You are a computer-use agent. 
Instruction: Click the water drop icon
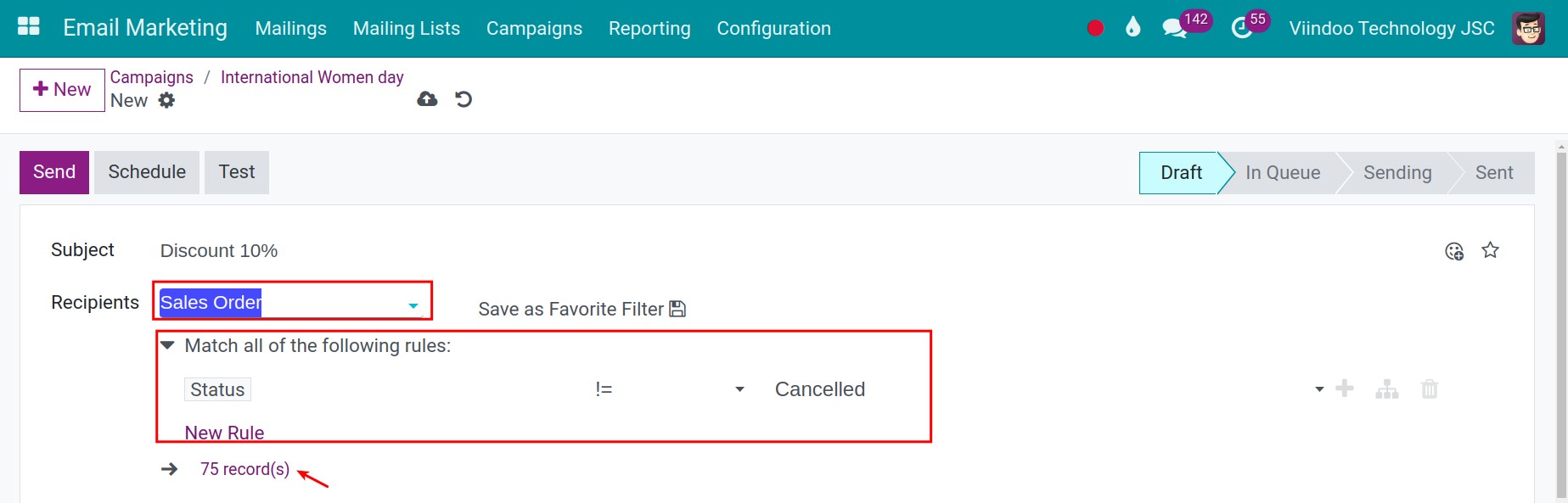[x=1132, y=27]
